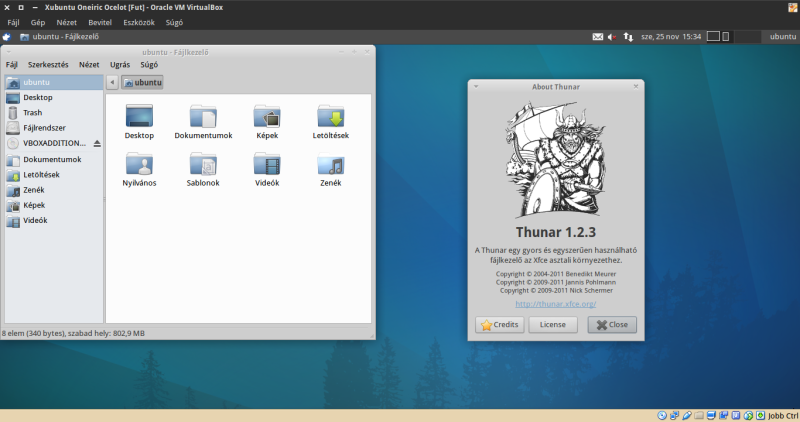The width and height of the screenshot is (800, 422).
Task: Click the Xfce applications menu icon
Action: click(6, 37)
